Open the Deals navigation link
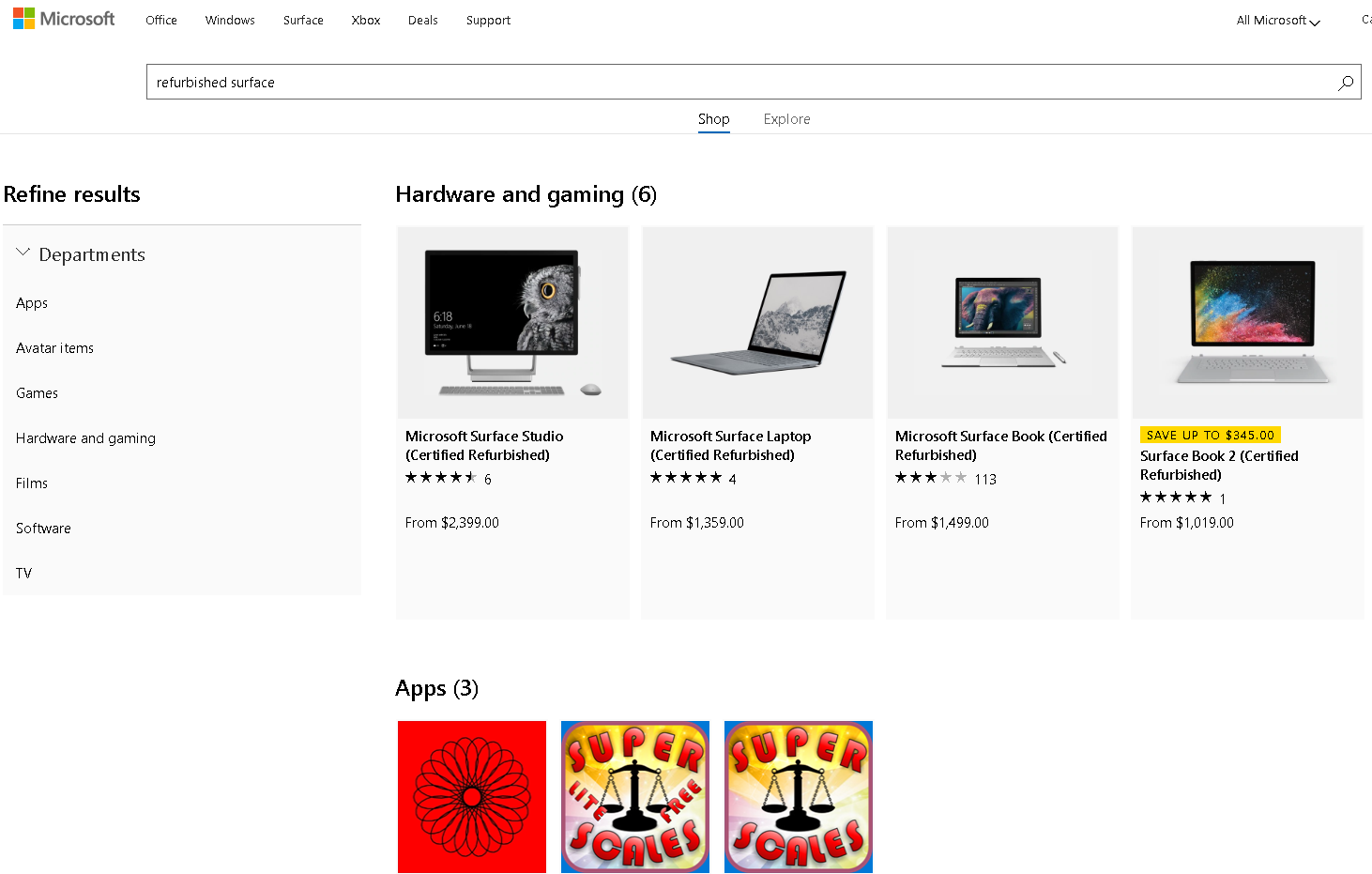 pyautogui.click(x=423, y=21)
